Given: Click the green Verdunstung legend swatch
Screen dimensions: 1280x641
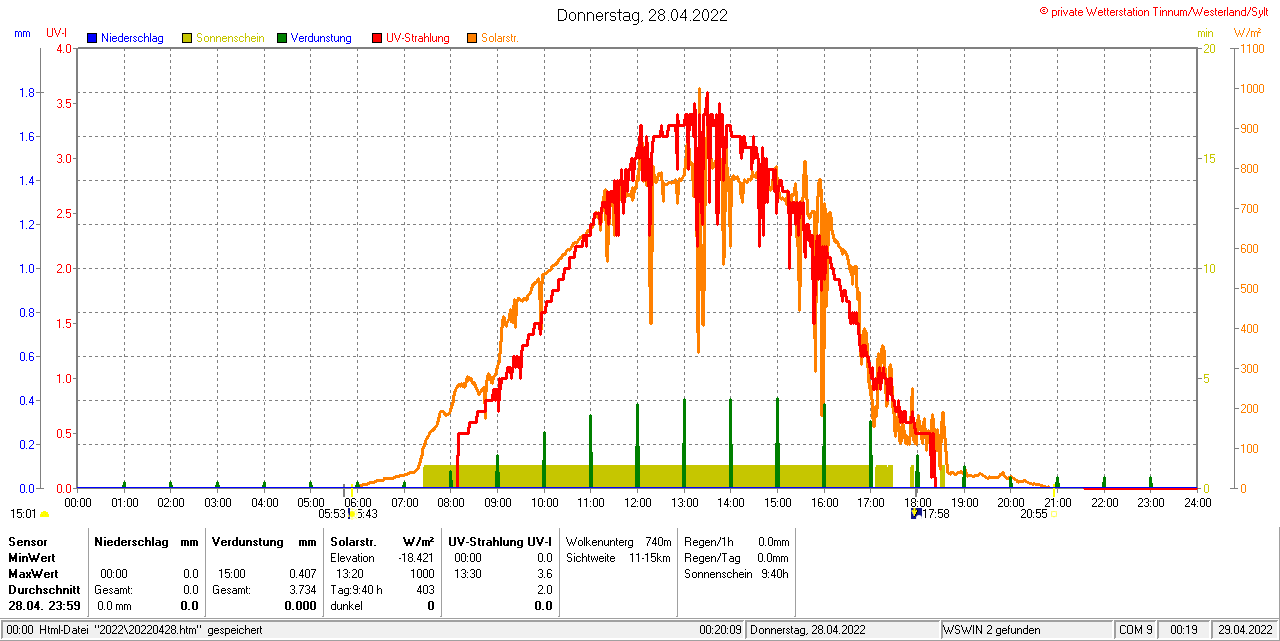Looking at the screenshot, I should pyautogui.click(x=282, y=38).
